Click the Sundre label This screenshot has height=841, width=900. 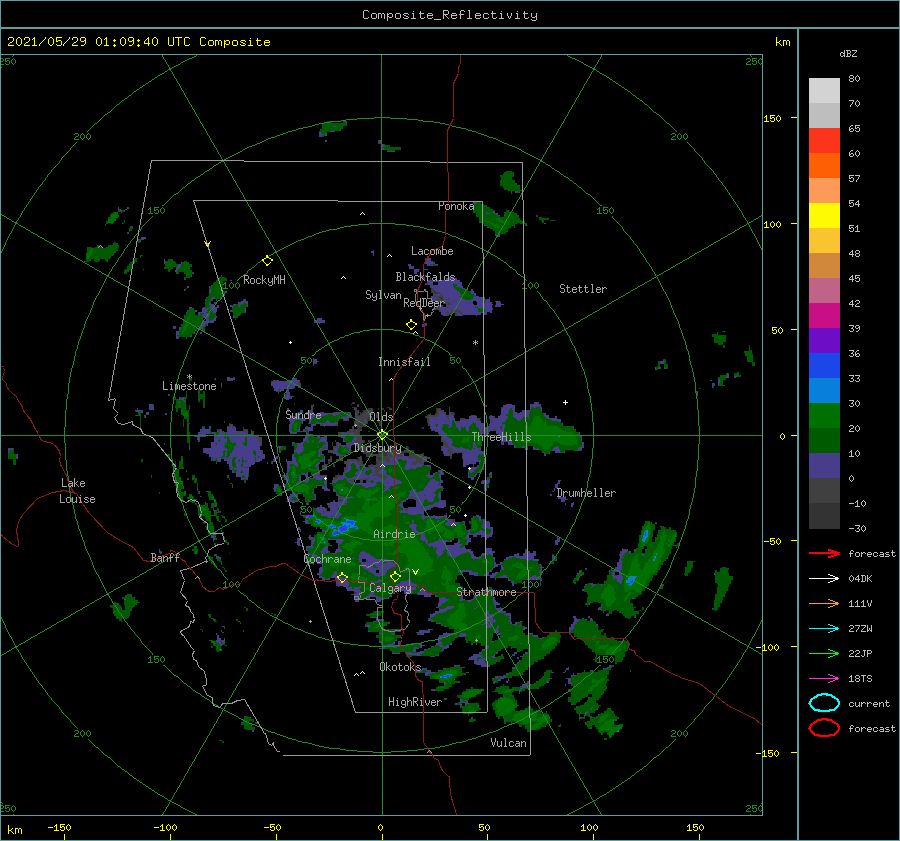click(x=303, y=414)
